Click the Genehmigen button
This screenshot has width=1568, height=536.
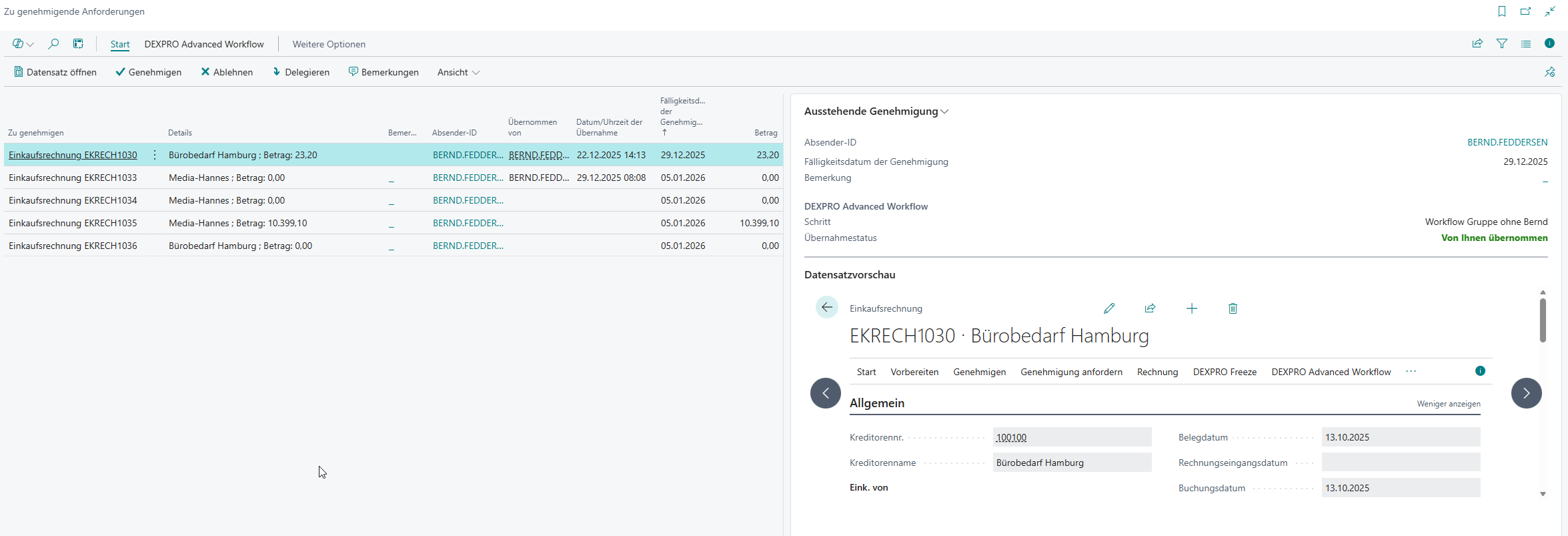point(148,72)
